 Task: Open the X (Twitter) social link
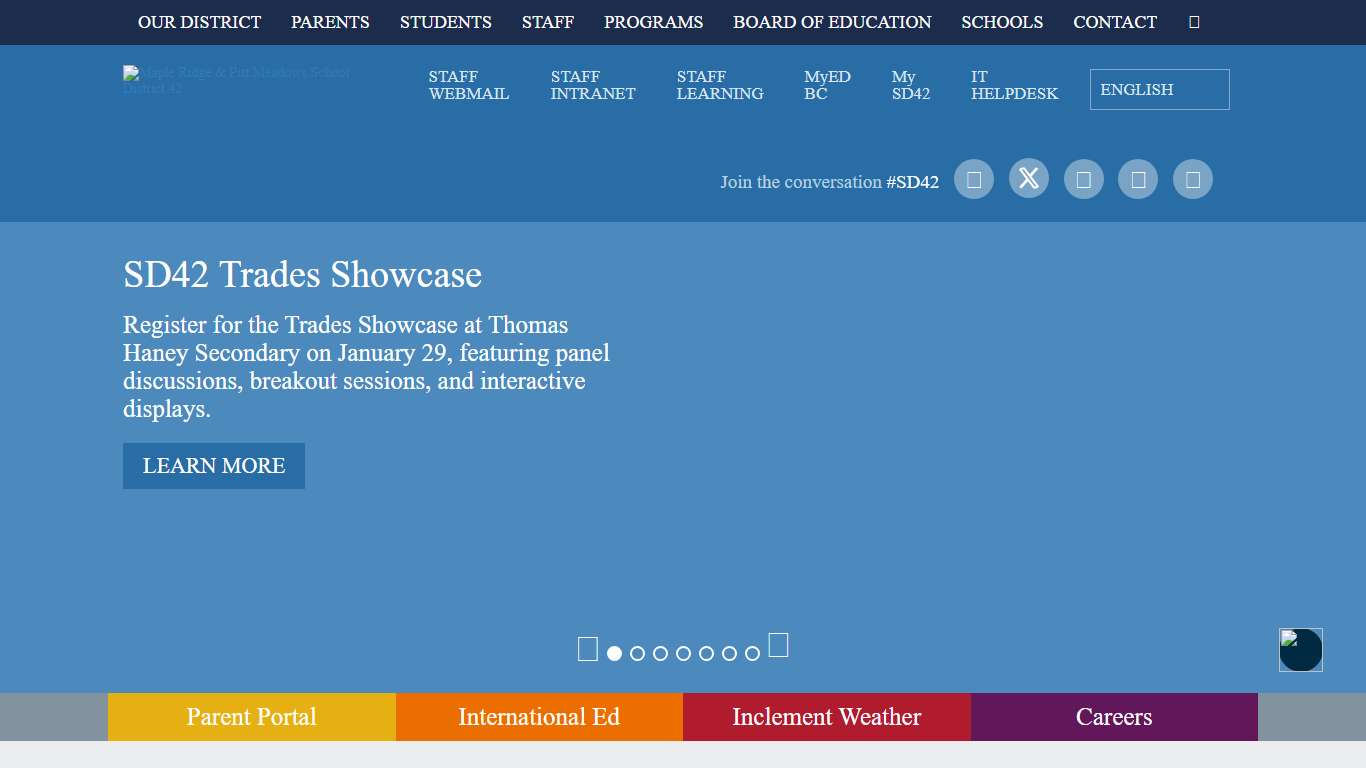(1028, 179)
